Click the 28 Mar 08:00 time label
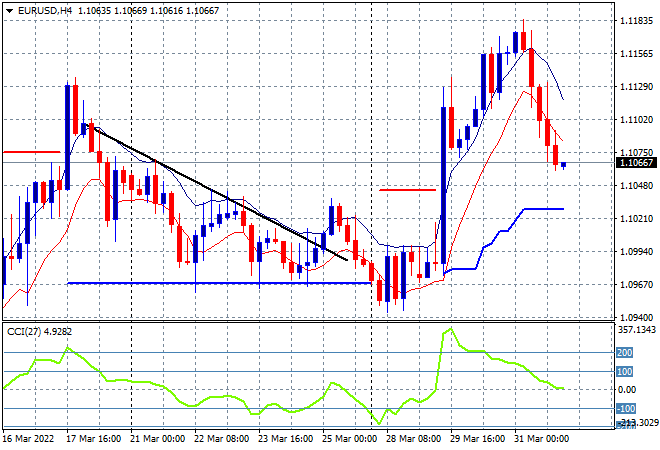The image size is (660, 450). click(x=413, y=439)
